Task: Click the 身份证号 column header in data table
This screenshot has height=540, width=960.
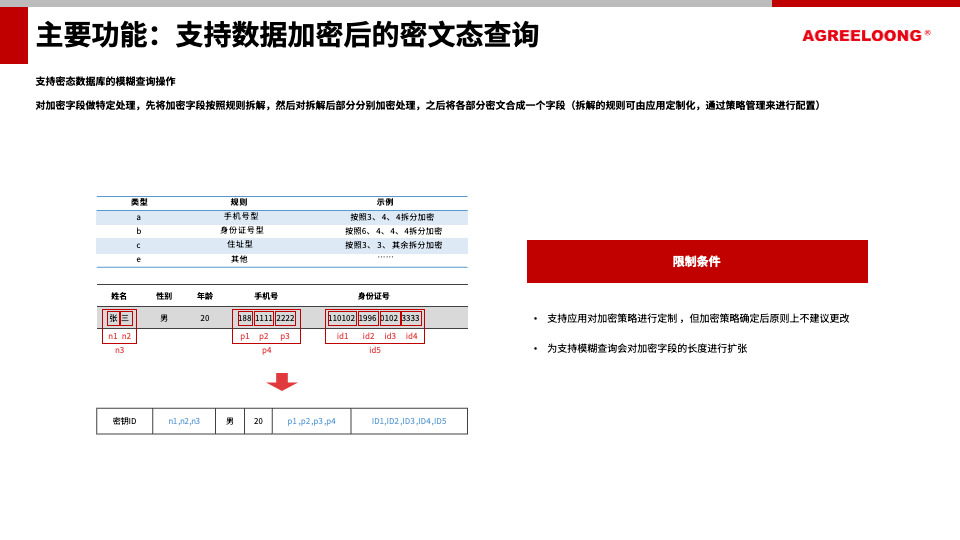Action: (373, 296)
